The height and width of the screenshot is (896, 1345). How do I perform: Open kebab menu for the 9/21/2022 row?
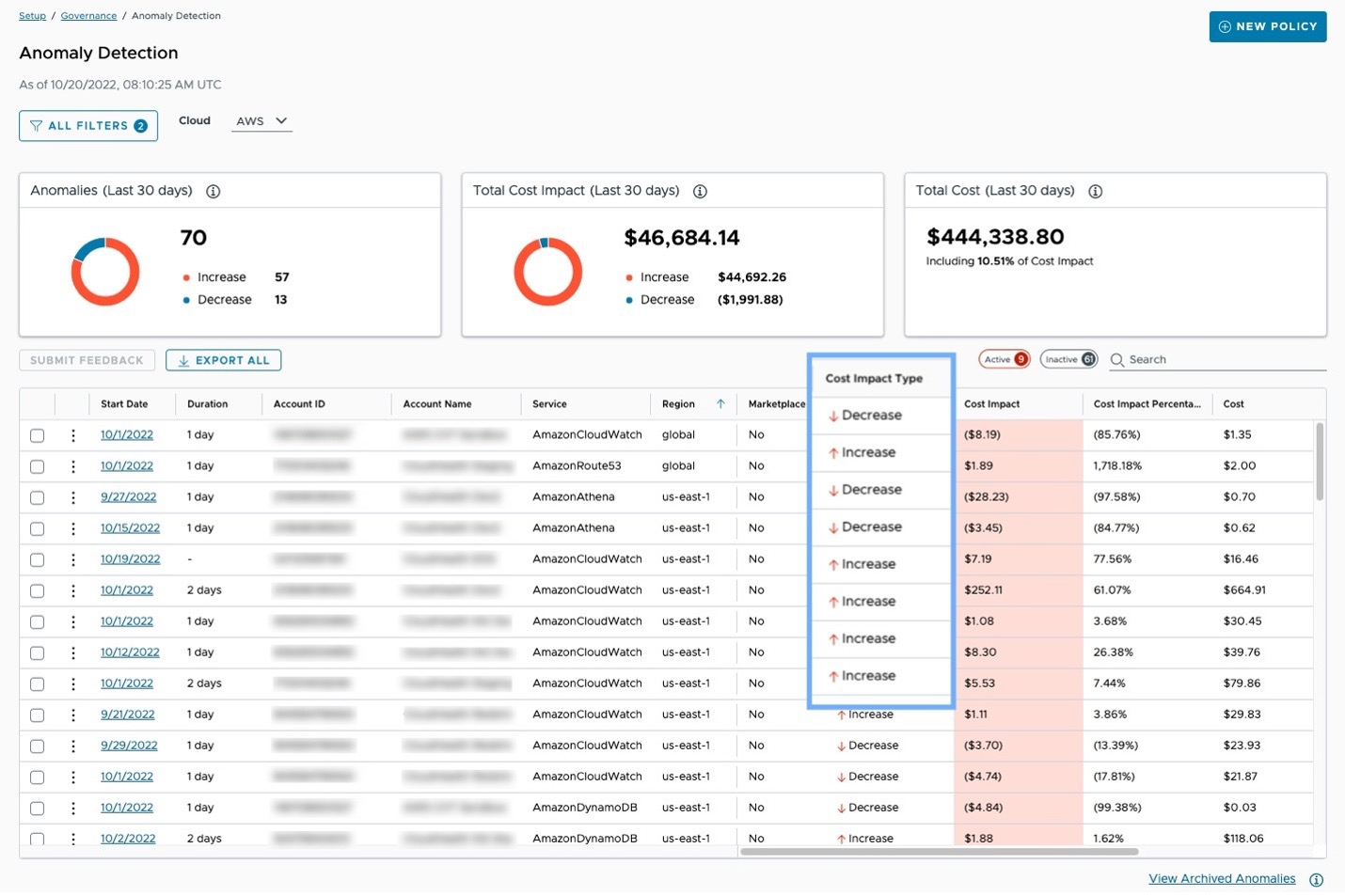[73, 715]
